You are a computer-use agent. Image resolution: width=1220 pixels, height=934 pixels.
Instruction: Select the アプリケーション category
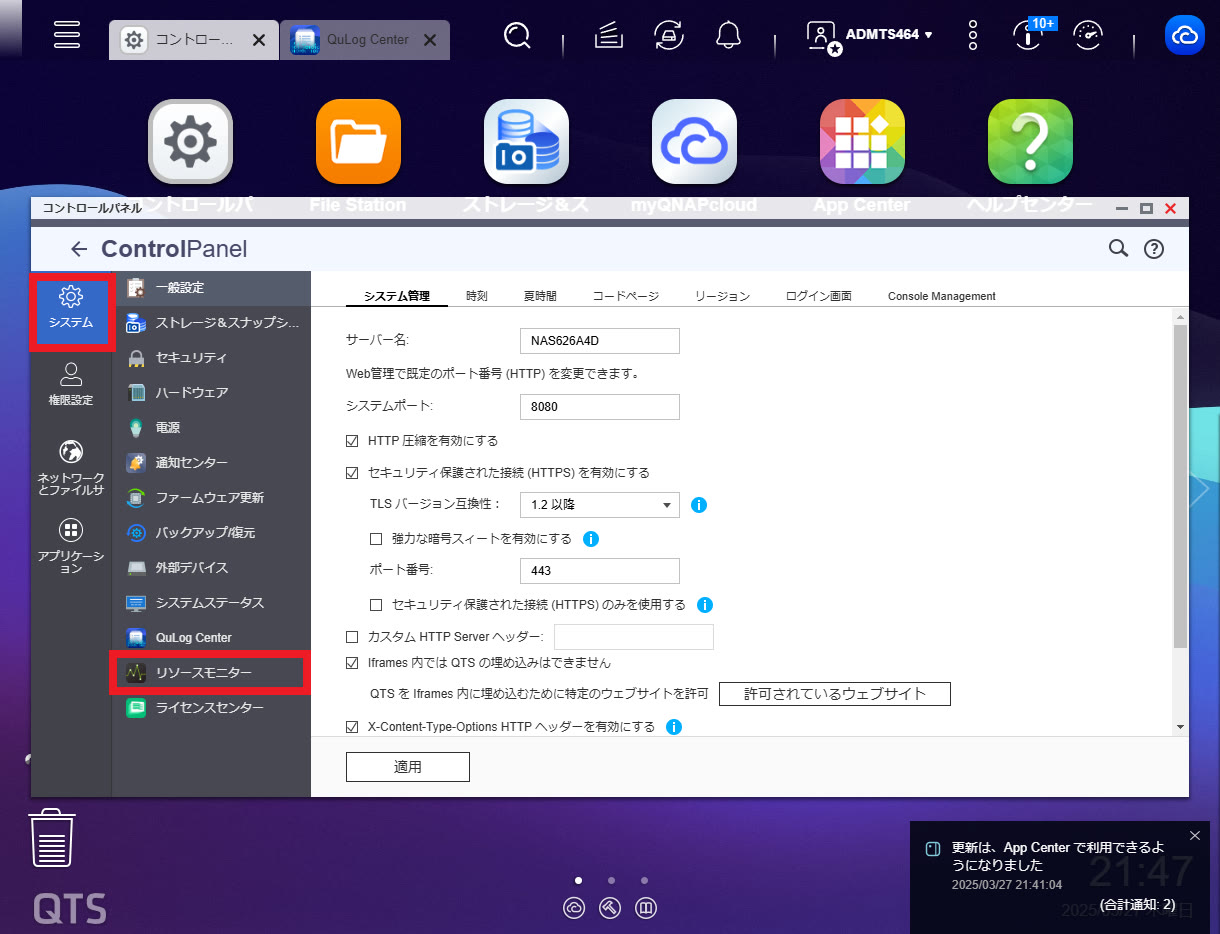71,546
